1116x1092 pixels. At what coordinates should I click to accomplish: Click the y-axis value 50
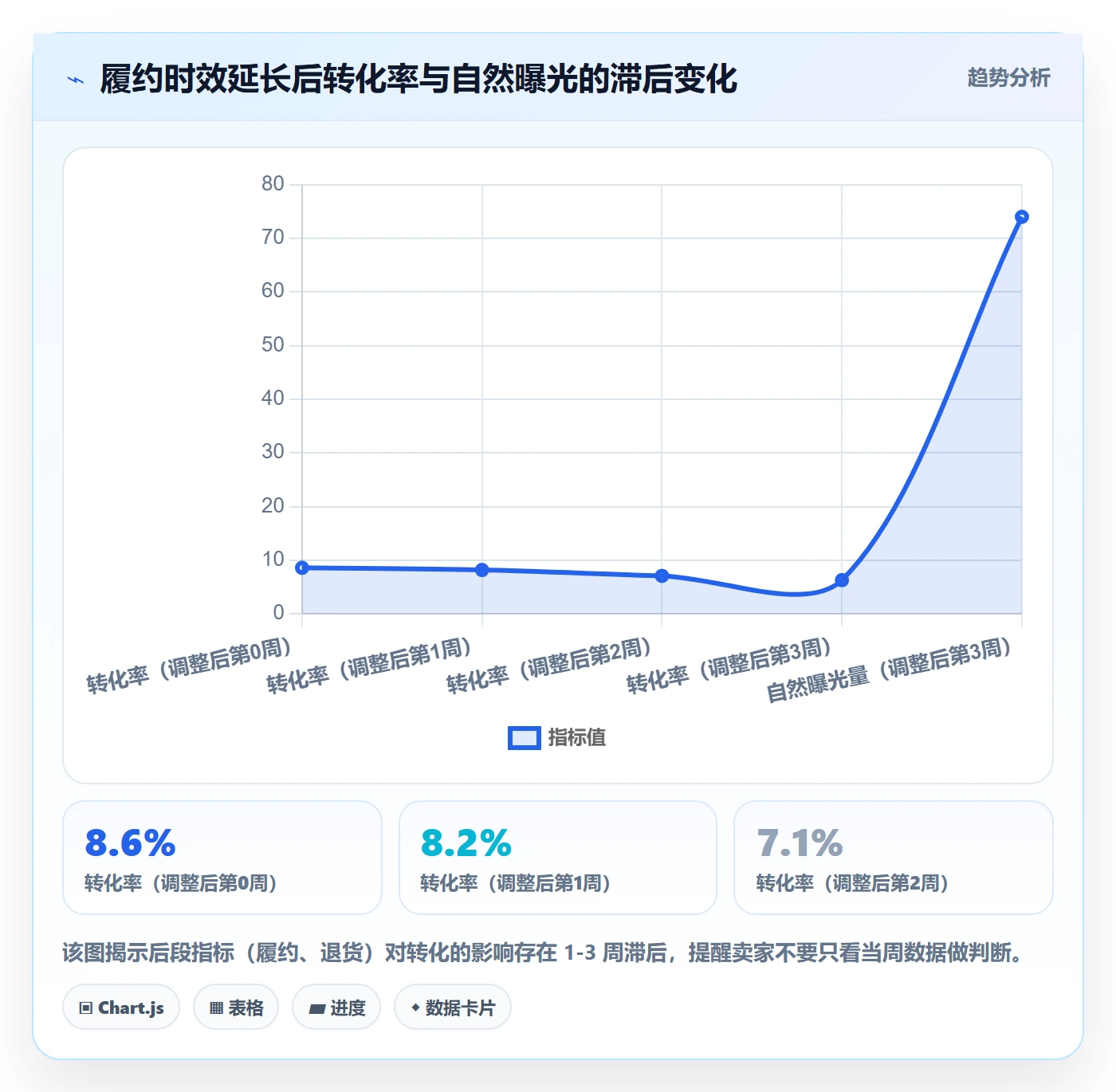pyautogui.click(x=273, y=345)
